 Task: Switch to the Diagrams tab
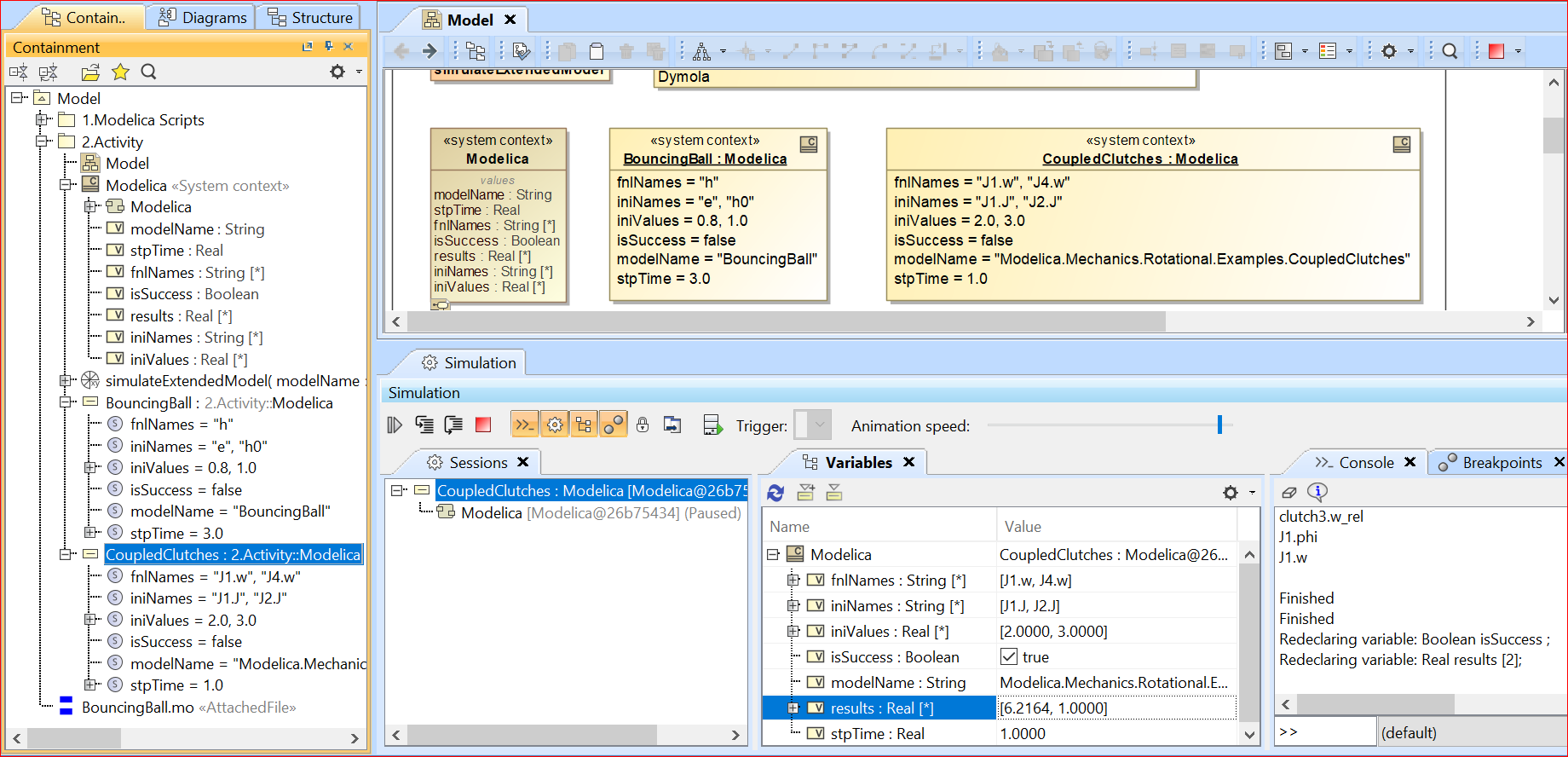point(203,17)
